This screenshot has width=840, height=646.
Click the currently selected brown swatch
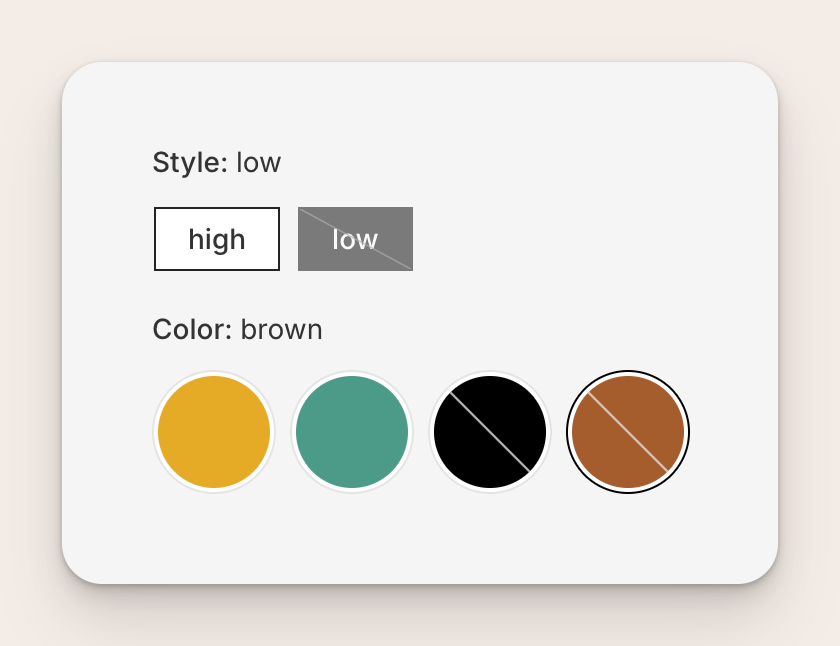pyautogui.click(x=628, y=432)
